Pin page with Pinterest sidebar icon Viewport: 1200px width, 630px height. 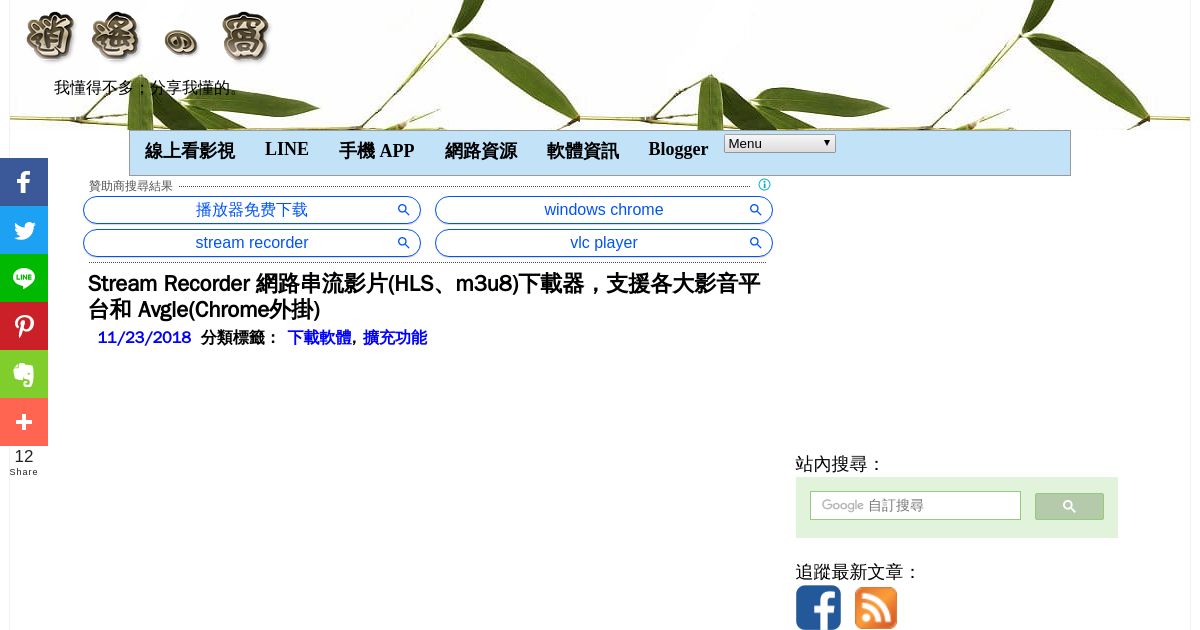point(24,326)
